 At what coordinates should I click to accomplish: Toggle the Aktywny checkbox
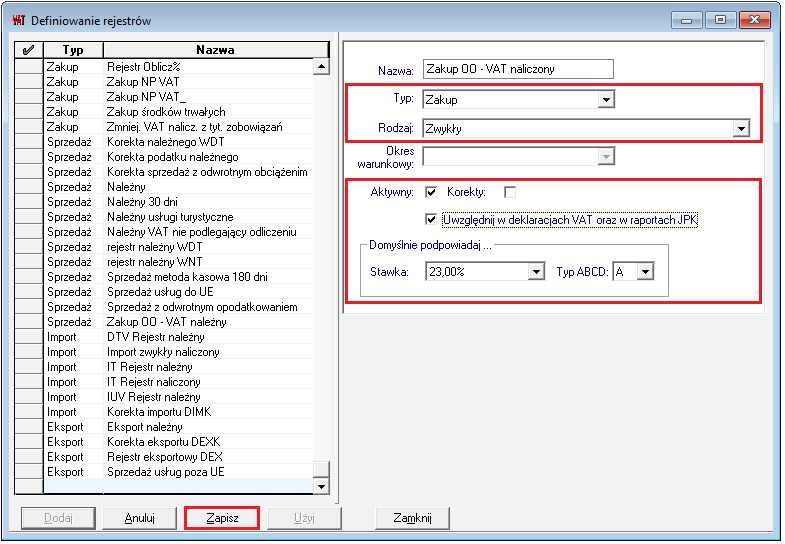pyautogui.click(x=431, y=192)
